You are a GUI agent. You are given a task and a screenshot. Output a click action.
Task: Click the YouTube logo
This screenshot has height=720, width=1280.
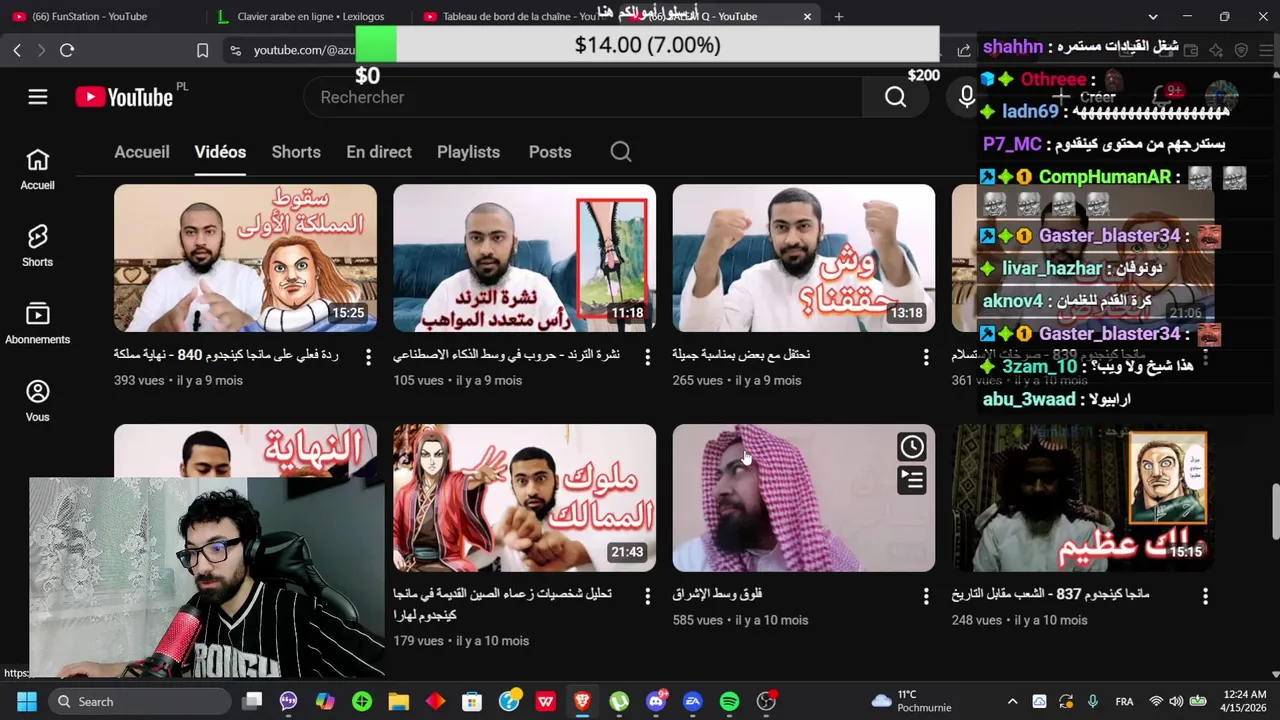(x=124, y=97)
